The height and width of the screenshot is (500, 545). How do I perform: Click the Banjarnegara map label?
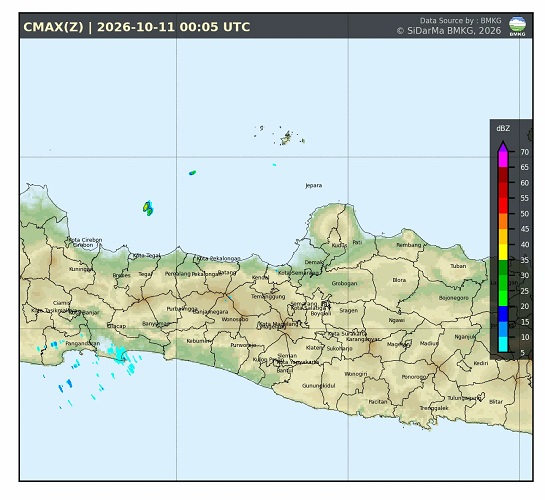coord(210,312)
